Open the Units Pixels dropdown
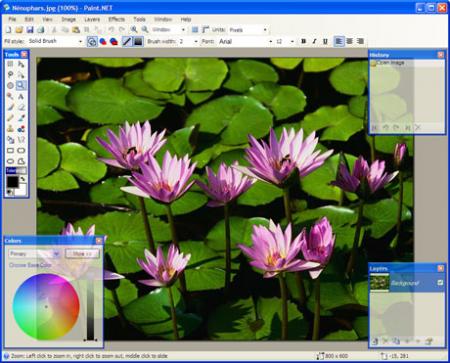This screenshot has height=363, width=450. 265,30
